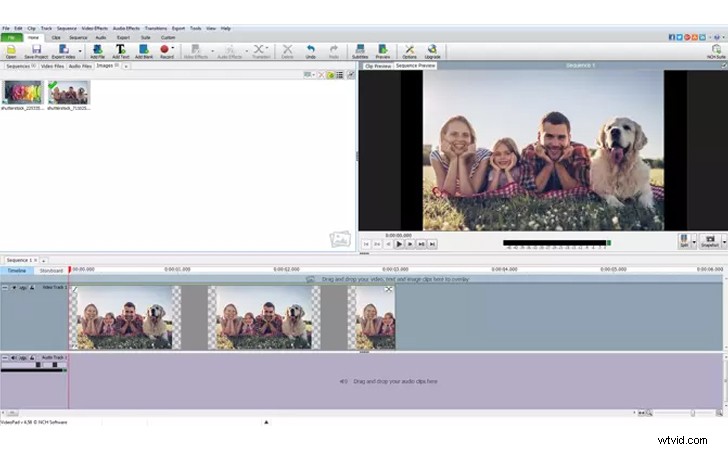Play the sequence preview

point(399,243)
